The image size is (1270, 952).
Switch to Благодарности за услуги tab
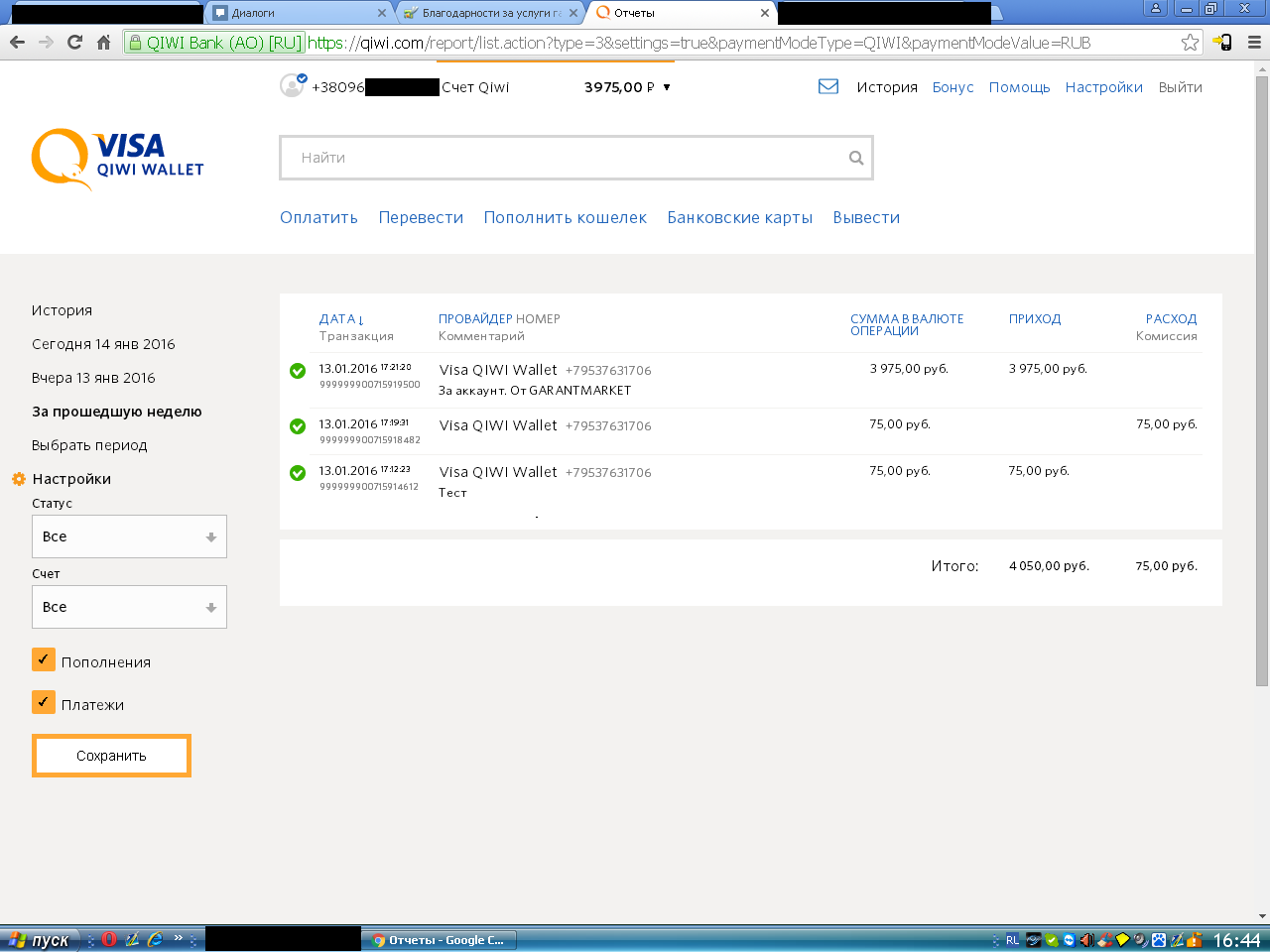click(x=490, y=13)
